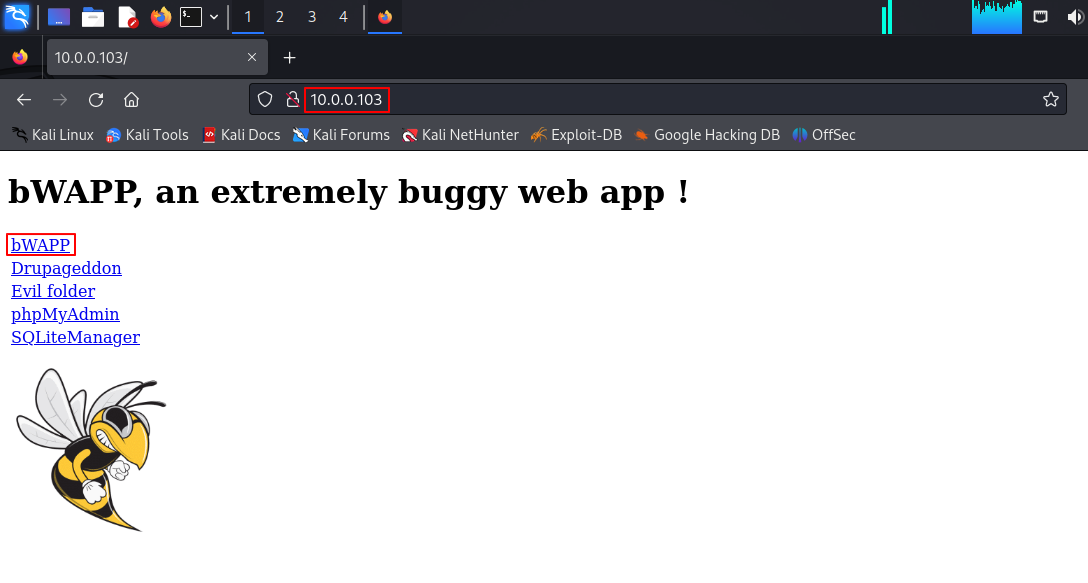Viewport: 1088px width, 583px height.
Task: Go forward one page
Action: click(60, 100)
